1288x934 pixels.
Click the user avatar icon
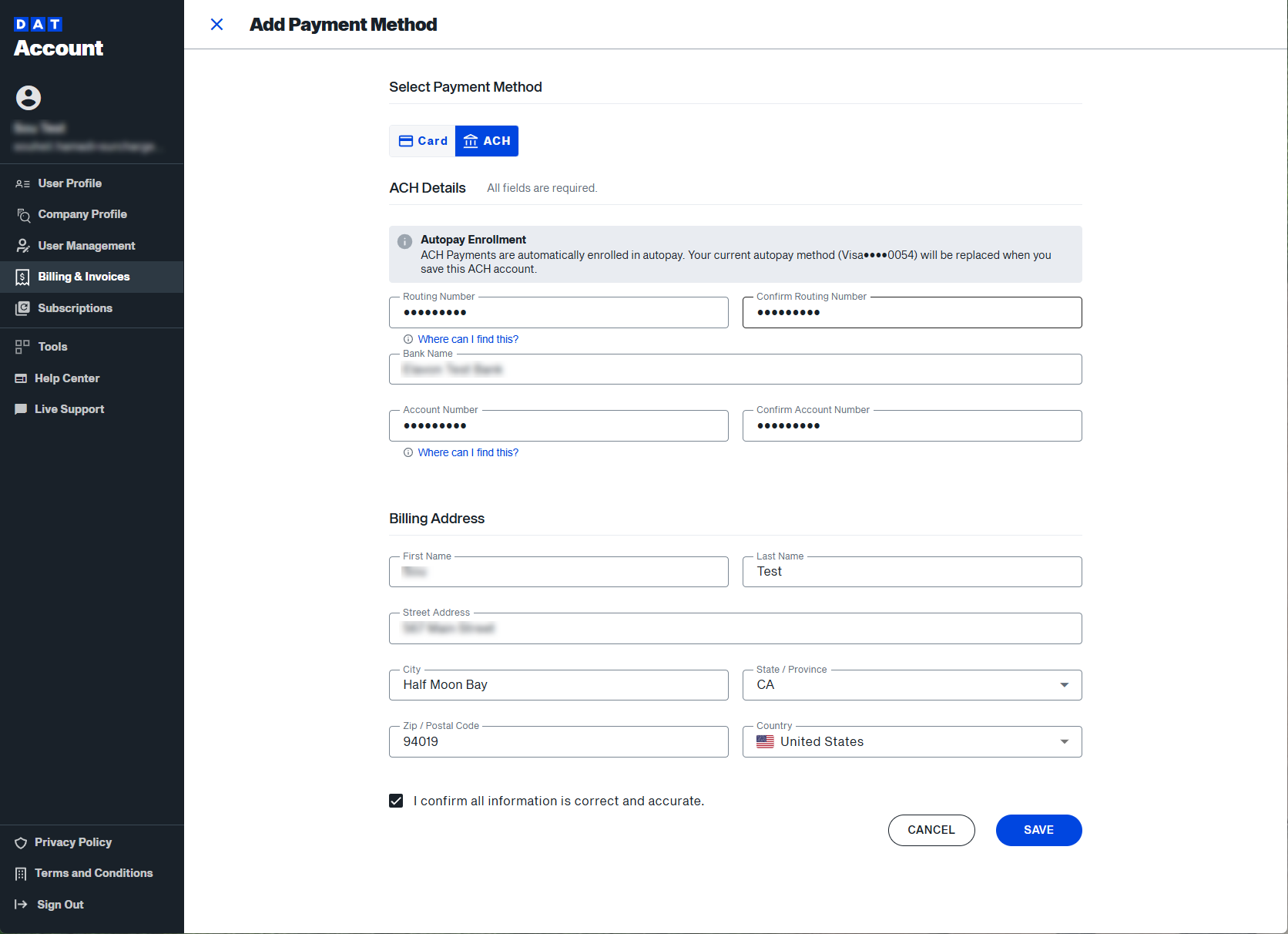pos(29,98)
